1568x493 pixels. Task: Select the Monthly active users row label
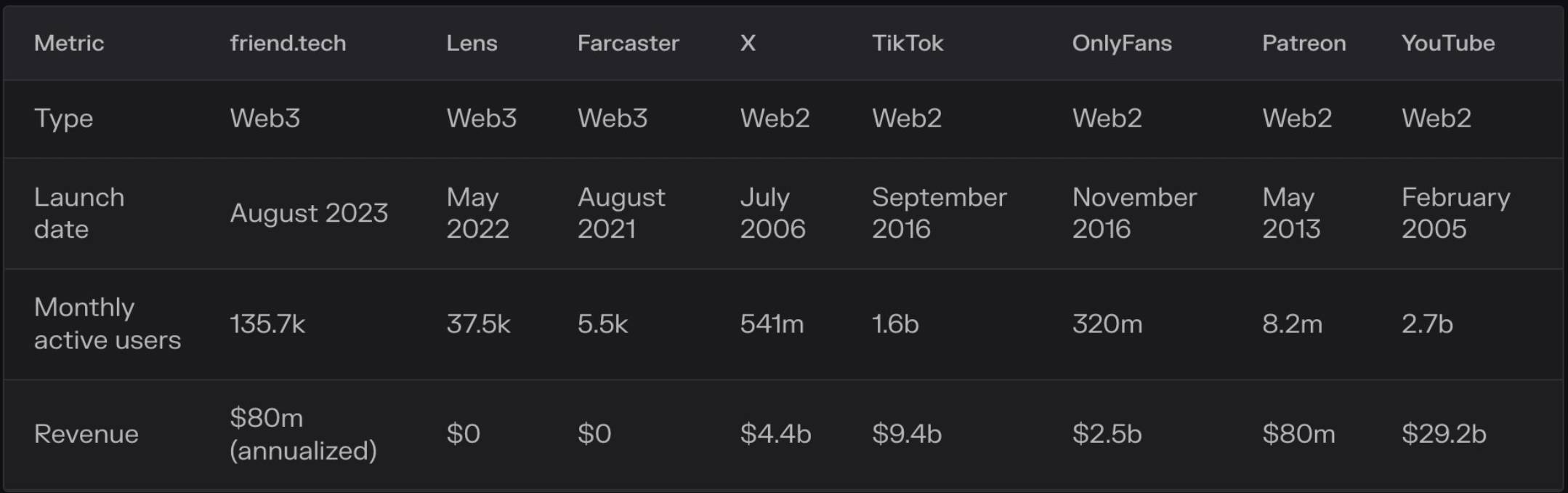point(108,324)
